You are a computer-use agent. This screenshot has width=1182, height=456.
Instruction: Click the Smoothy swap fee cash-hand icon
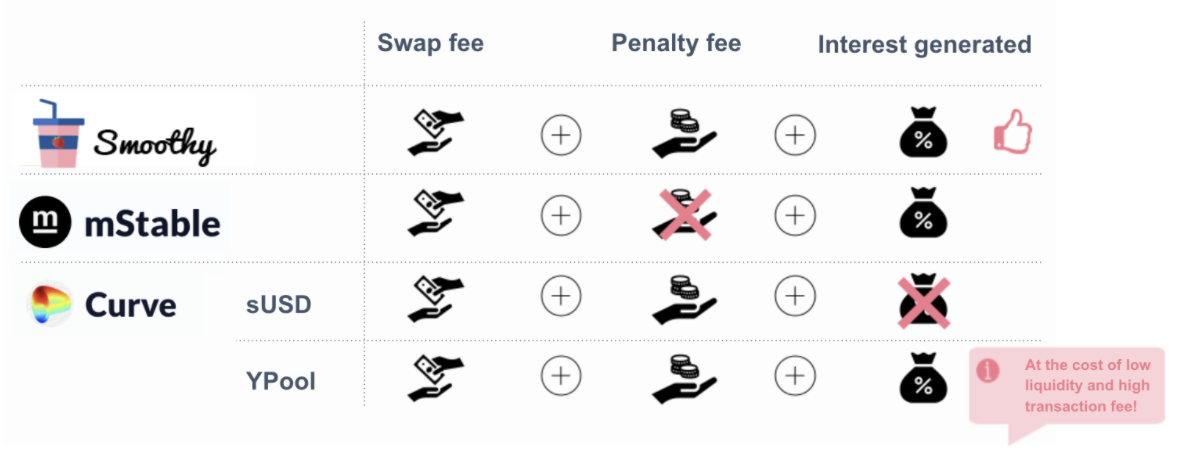click(436, 133)
